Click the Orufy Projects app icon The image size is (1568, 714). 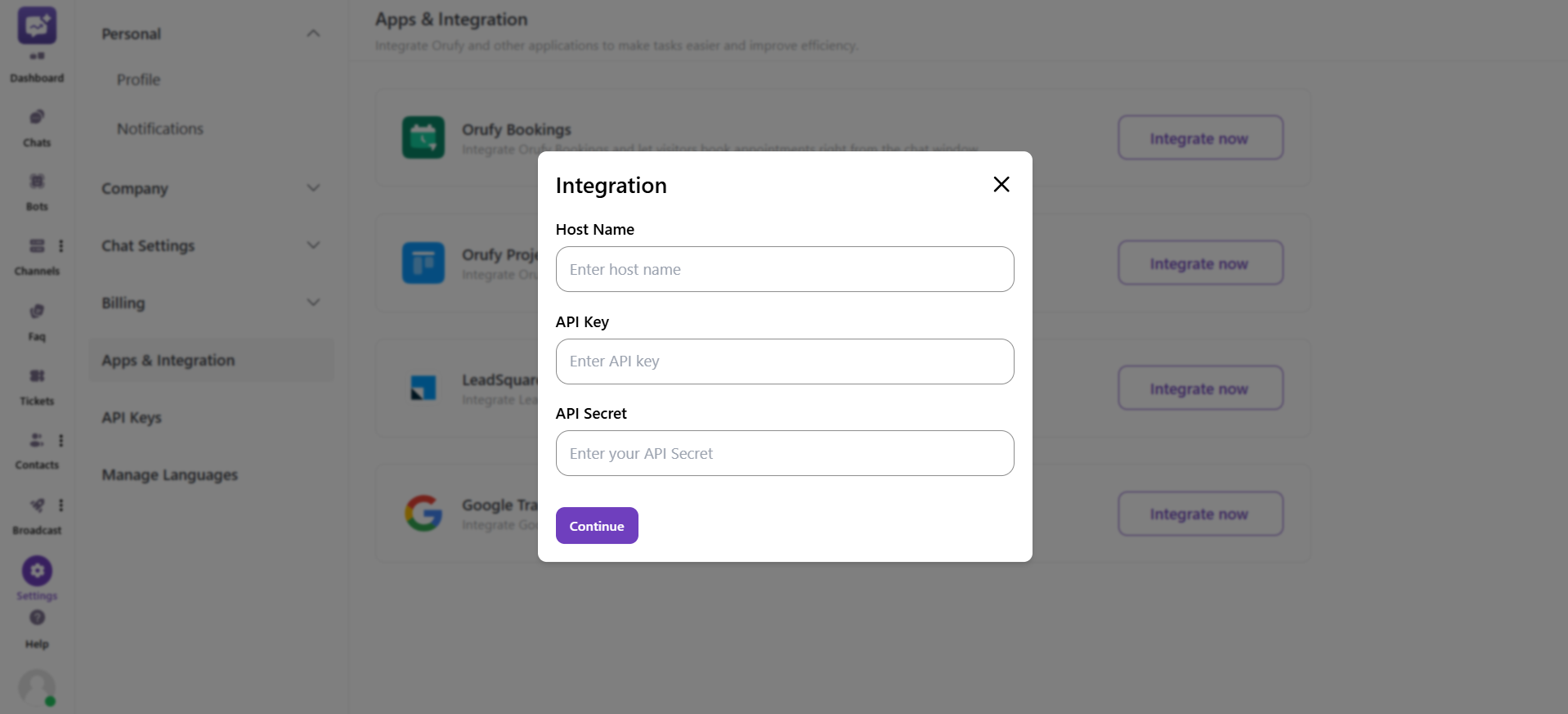click(423, 263)
